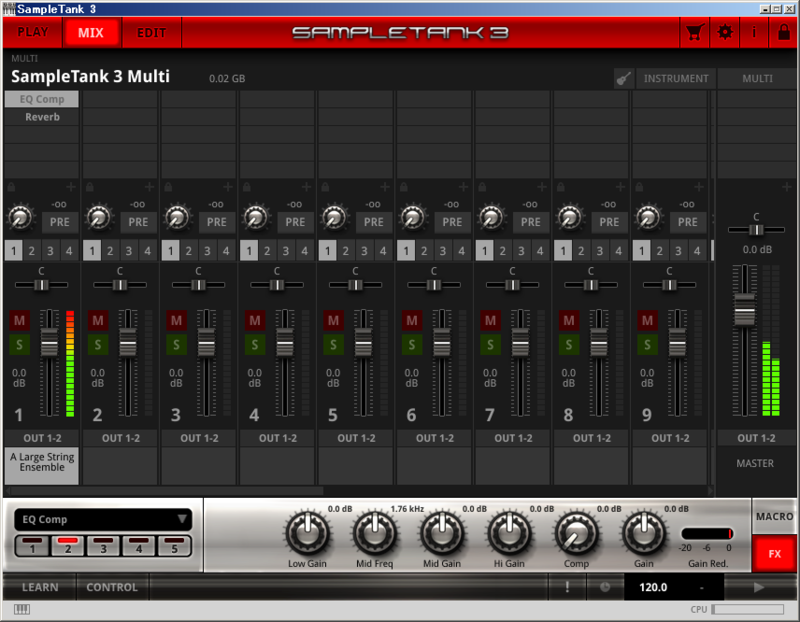Screen dimensions: 800x622
Task: Open OUT 1-2 output selector on channel 2
Action: click(120, 438)
